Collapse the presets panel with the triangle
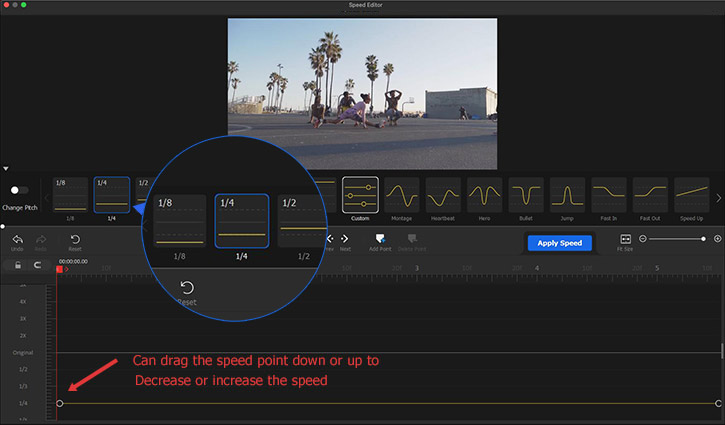This screenshot has width=725, height=425. [x=6, y=169]
